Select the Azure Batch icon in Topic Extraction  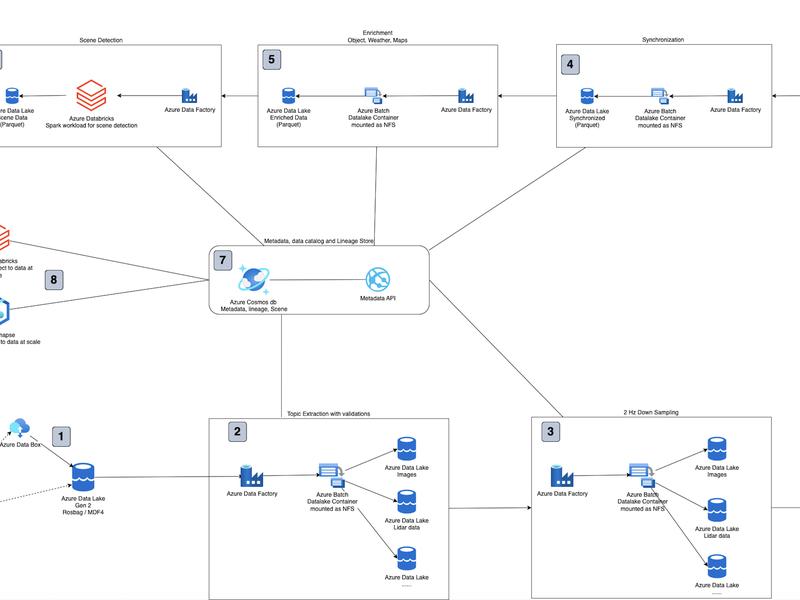(332, 476)
